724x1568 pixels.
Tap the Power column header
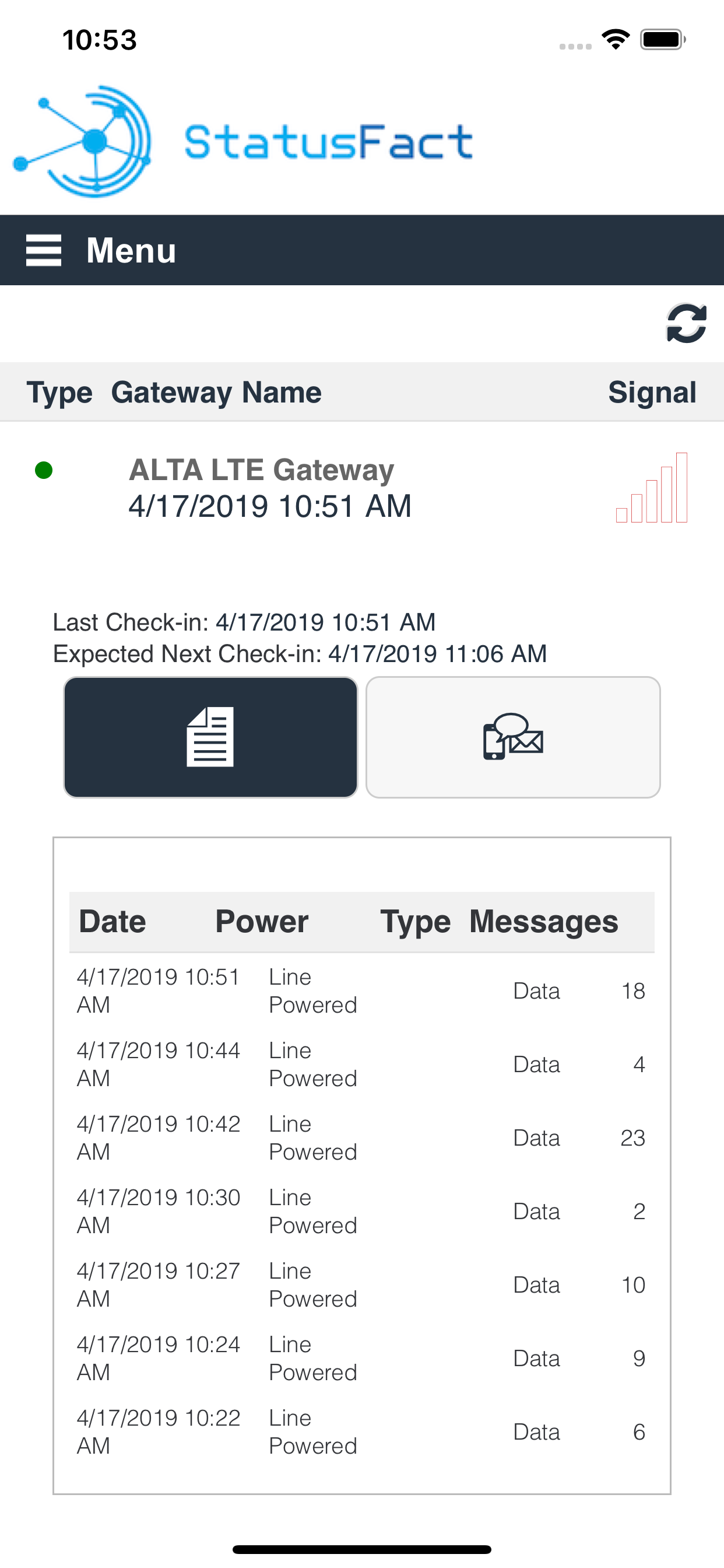pyautogui.click(x=262, y=922)
